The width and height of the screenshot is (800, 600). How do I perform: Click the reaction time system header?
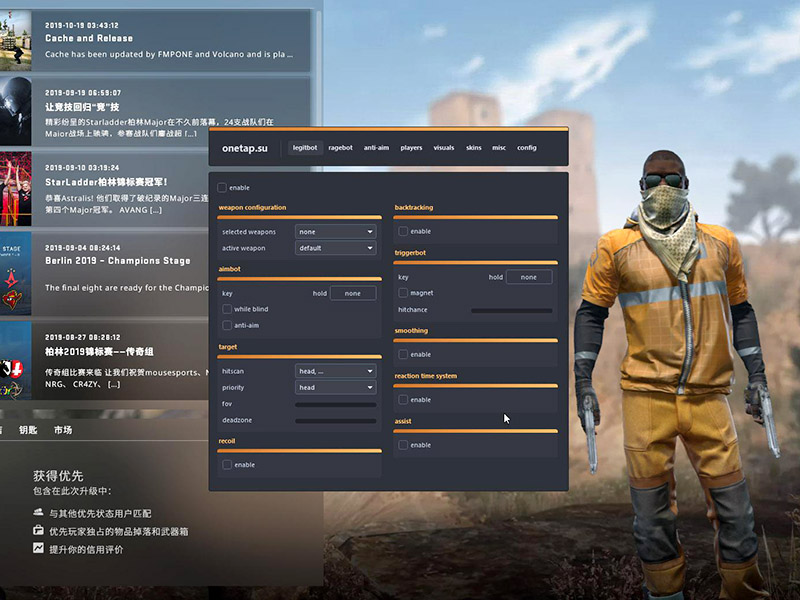(426, 376)
